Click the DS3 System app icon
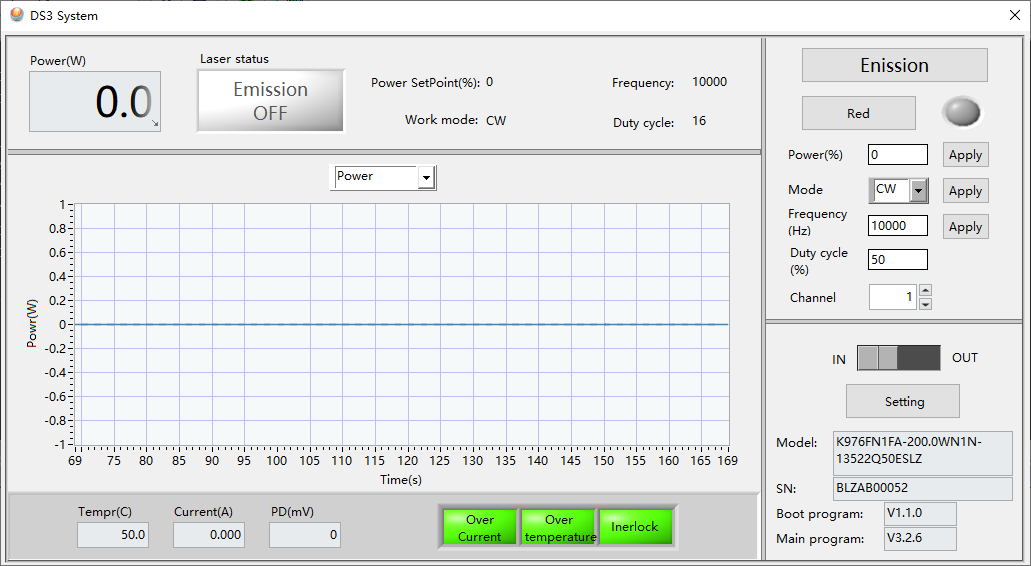The height and width of the screenshot is (566, 1031). click(16, 15)
